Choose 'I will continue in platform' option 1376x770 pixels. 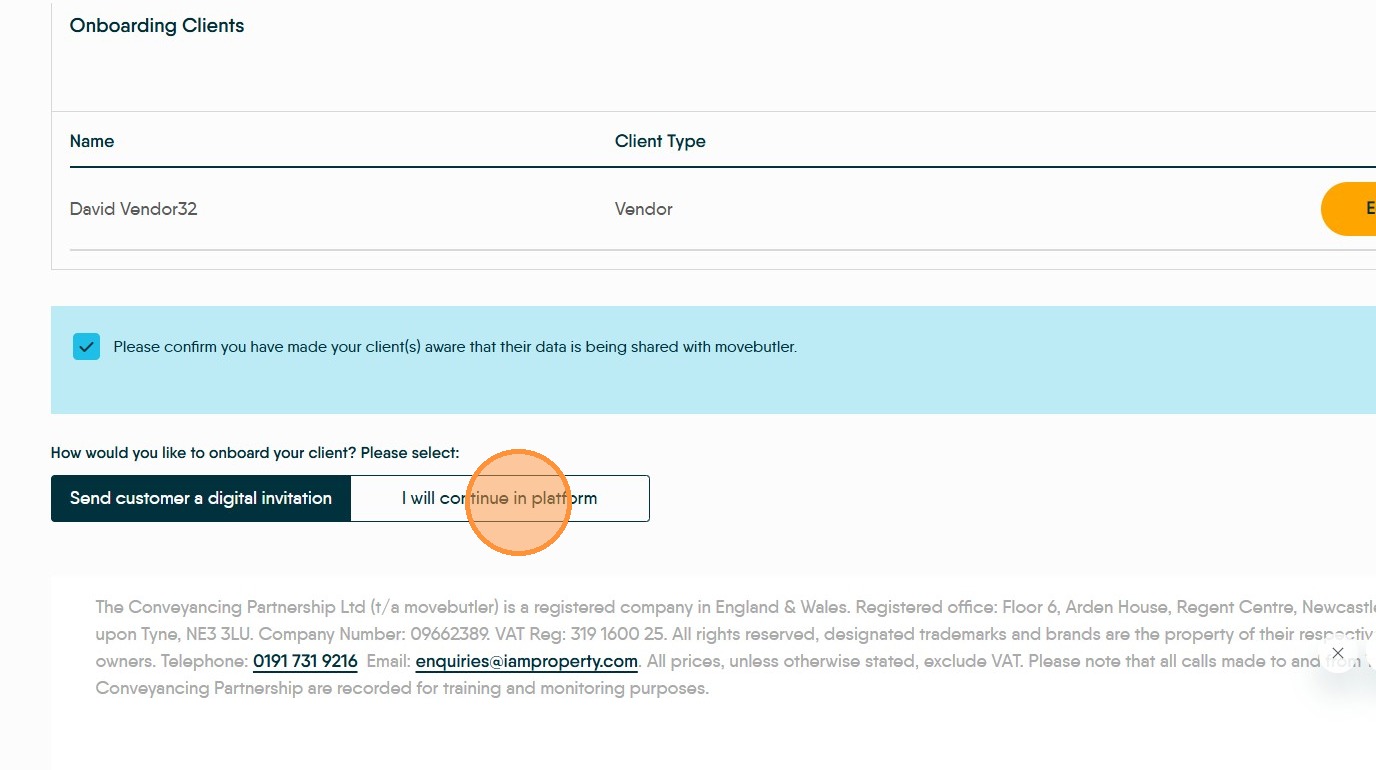500,498
